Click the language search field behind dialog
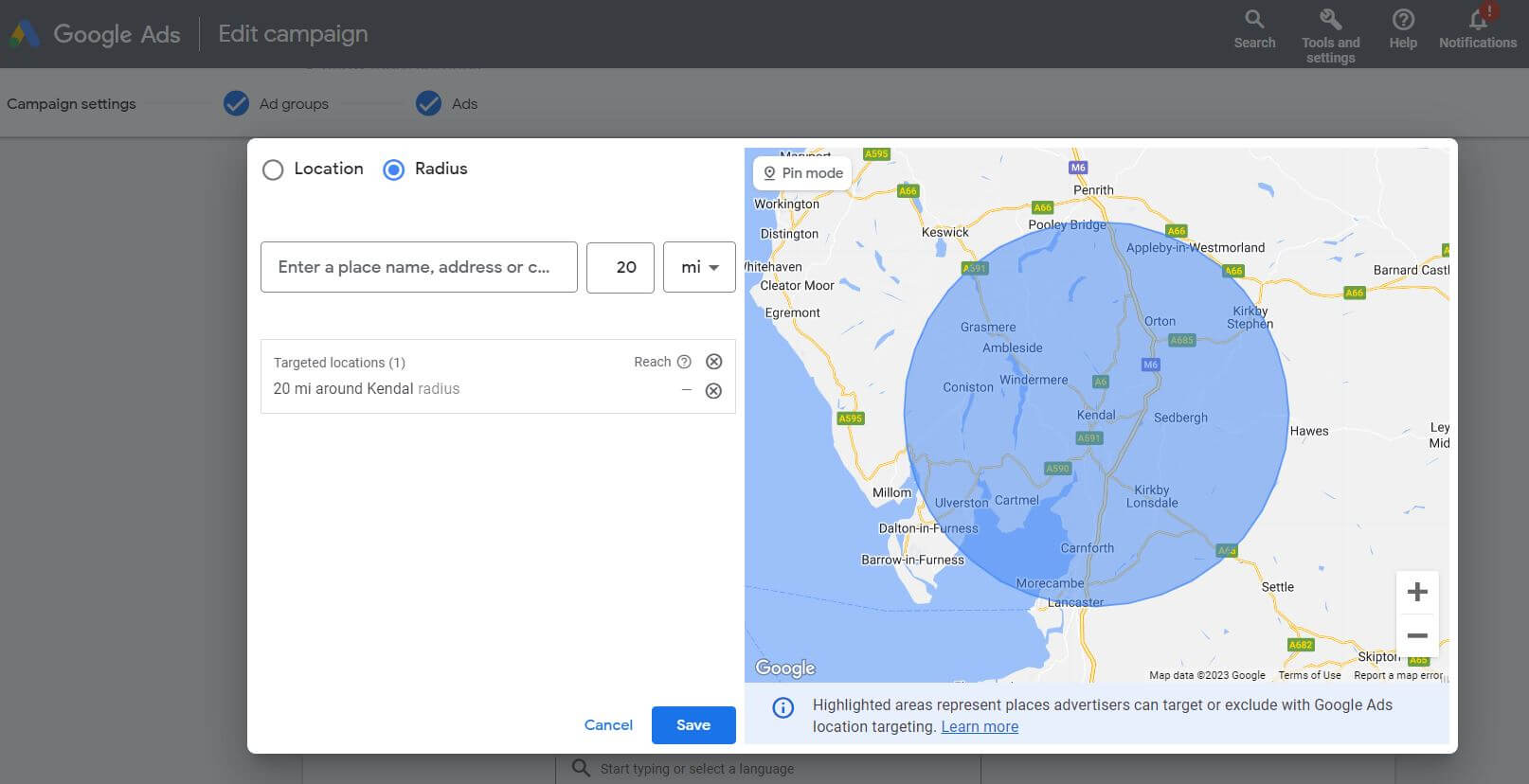This screenshot has width=1529, height=784. (x=767, y=769)
